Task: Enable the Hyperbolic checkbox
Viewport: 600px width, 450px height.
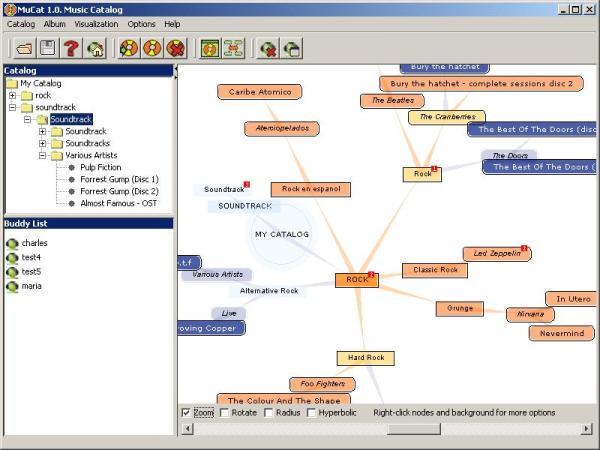Action: 311,412
